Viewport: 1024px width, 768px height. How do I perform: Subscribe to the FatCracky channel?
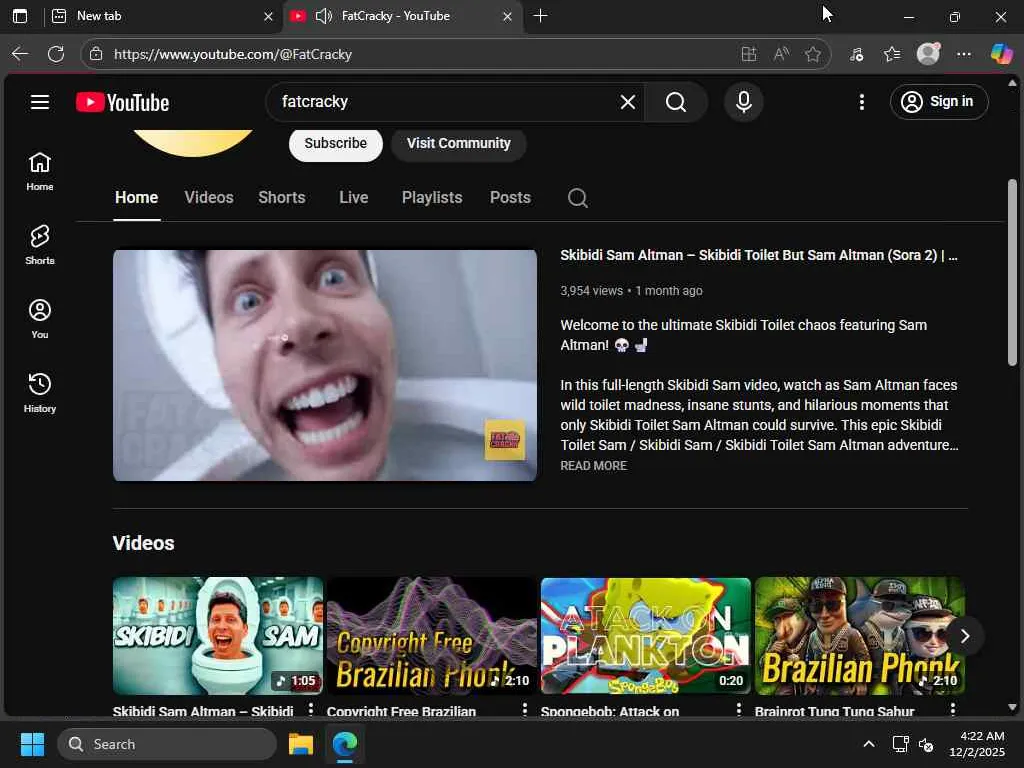coord(336,143)
